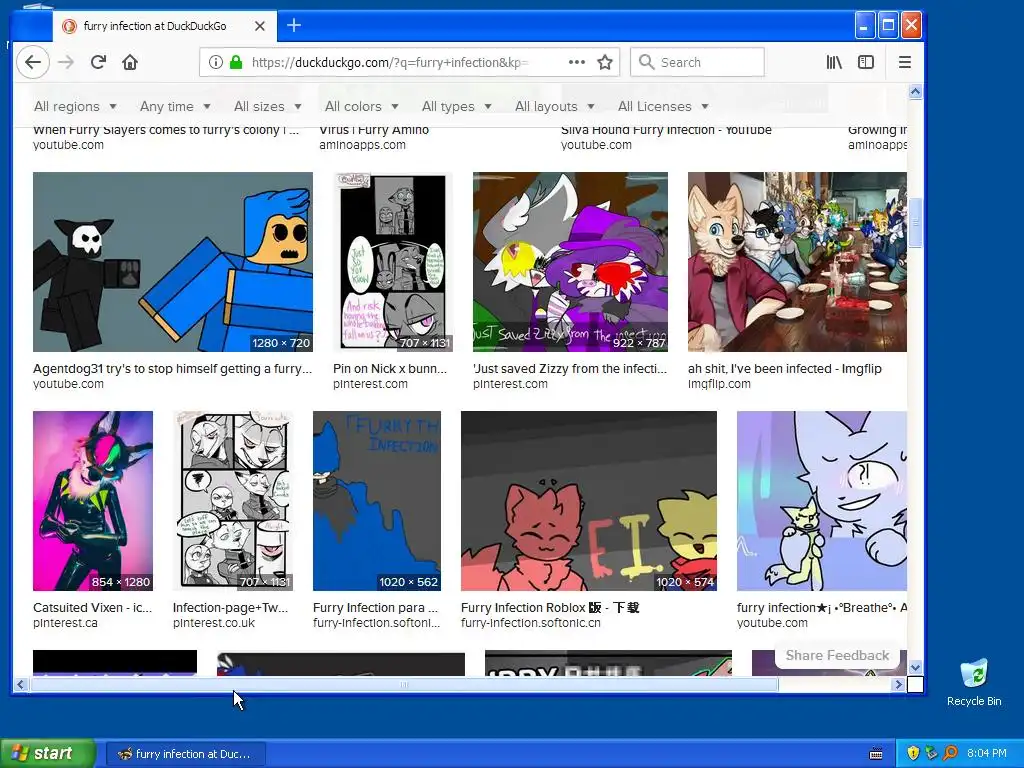Click the pinterest.co.uk source text
Screen dimensions: 1024x768
(x=214, y=623)
